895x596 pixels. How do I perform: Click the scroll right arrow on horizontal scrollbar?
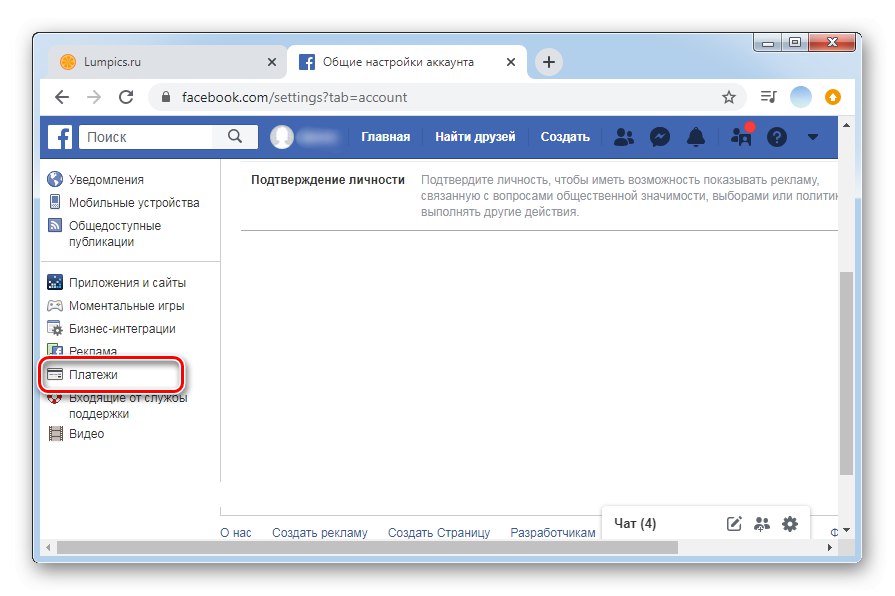click(830, 547)
